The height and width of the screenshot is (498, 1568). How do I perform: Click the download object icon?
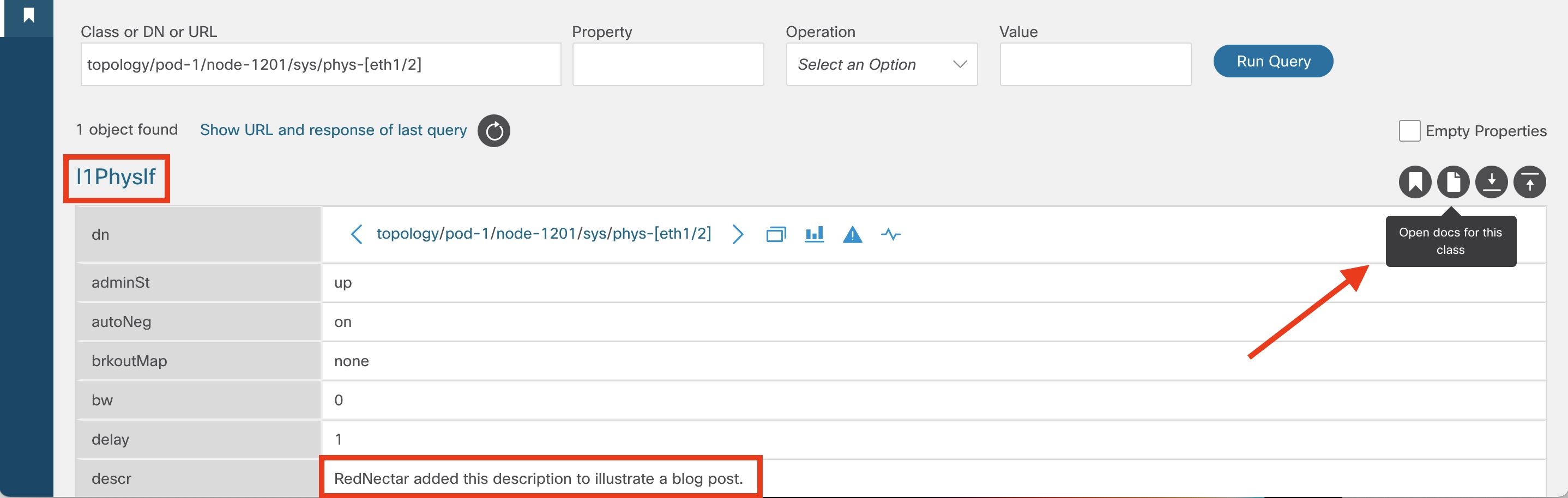(x=1491, y=182)
